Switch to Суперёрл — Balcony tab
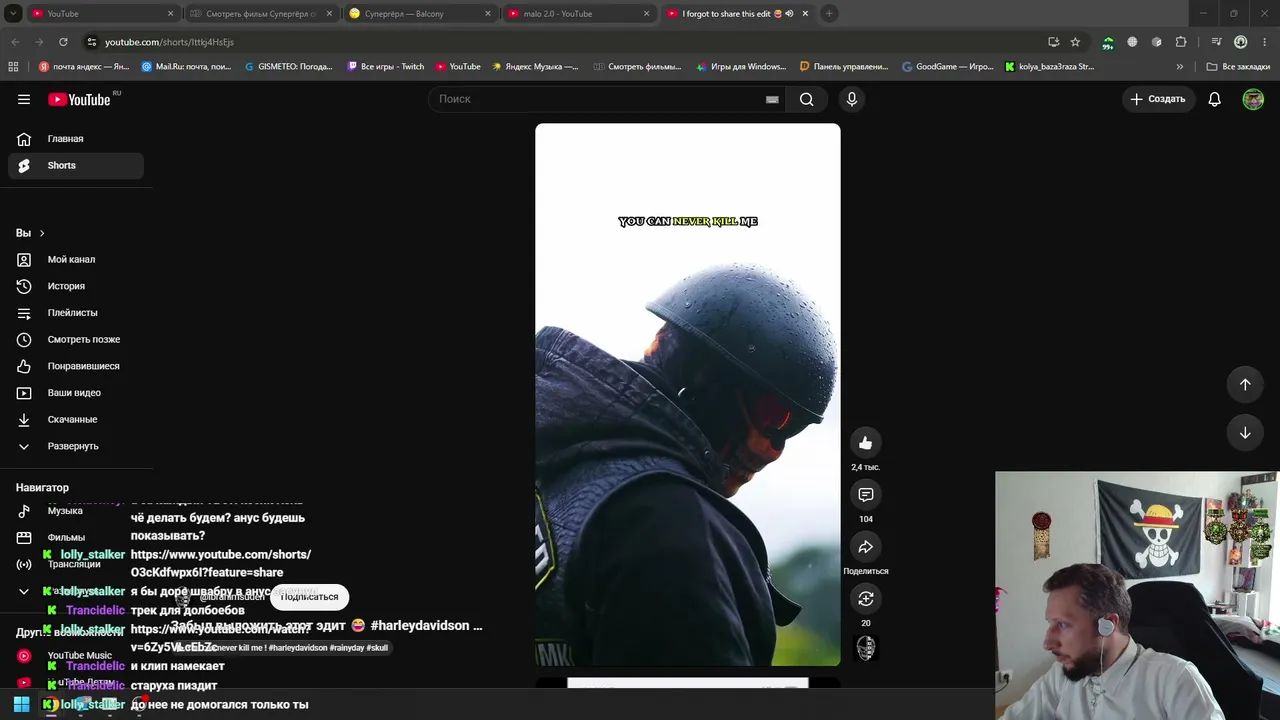This screenshot has width=1280, height=720. pos(420,14)
